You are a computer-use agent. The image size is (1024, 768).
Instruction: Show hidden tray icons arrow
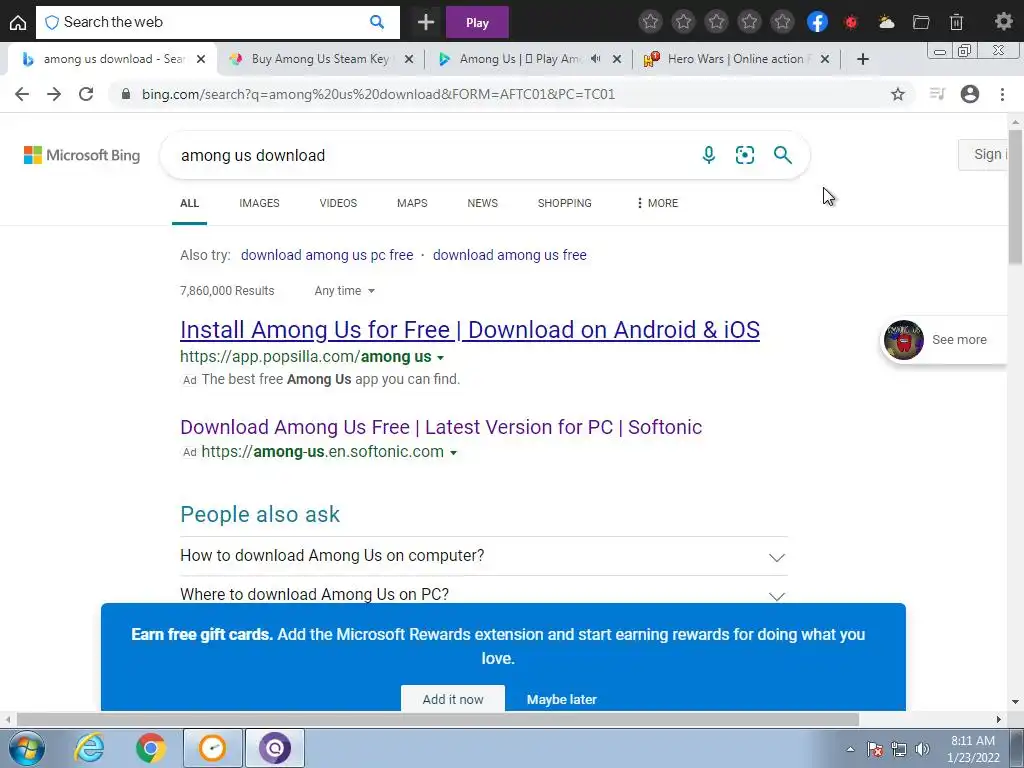pos(850,749)
